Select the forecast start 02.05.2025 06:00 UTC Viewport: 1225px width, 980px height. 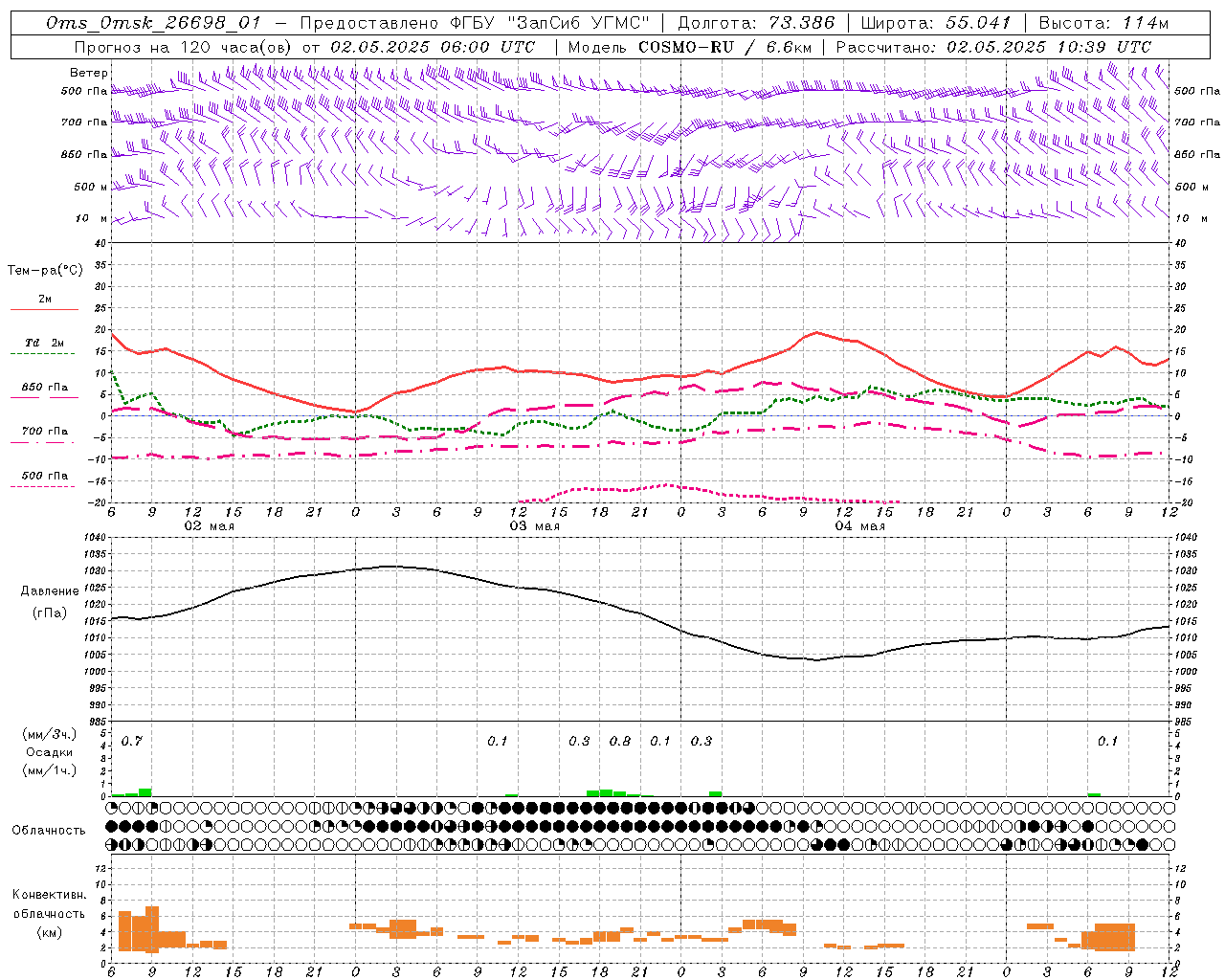pos(433,47)
